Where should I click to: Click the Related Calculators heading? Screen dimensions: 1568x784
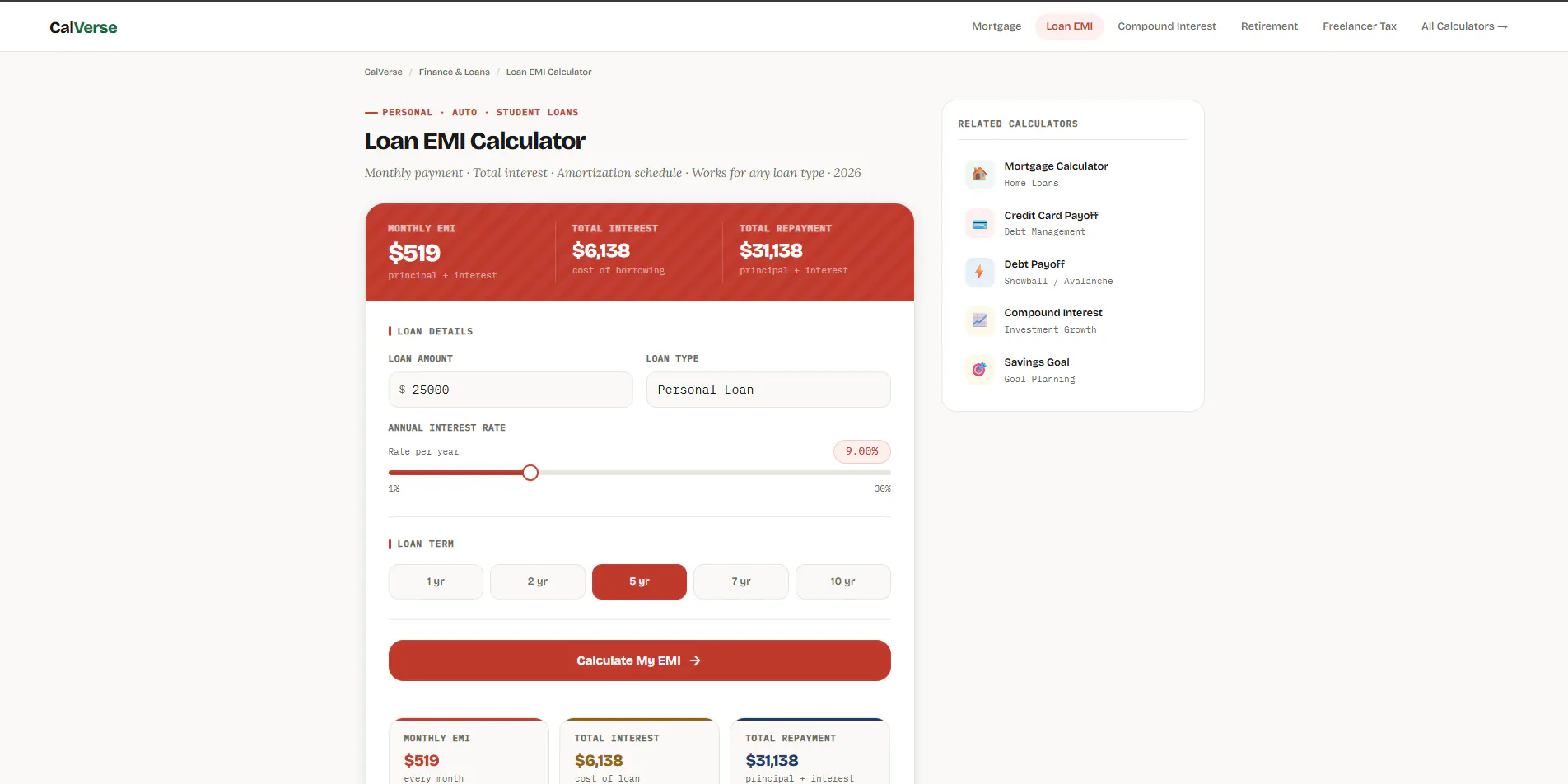pyautogui.click(x=1018, y=124)
